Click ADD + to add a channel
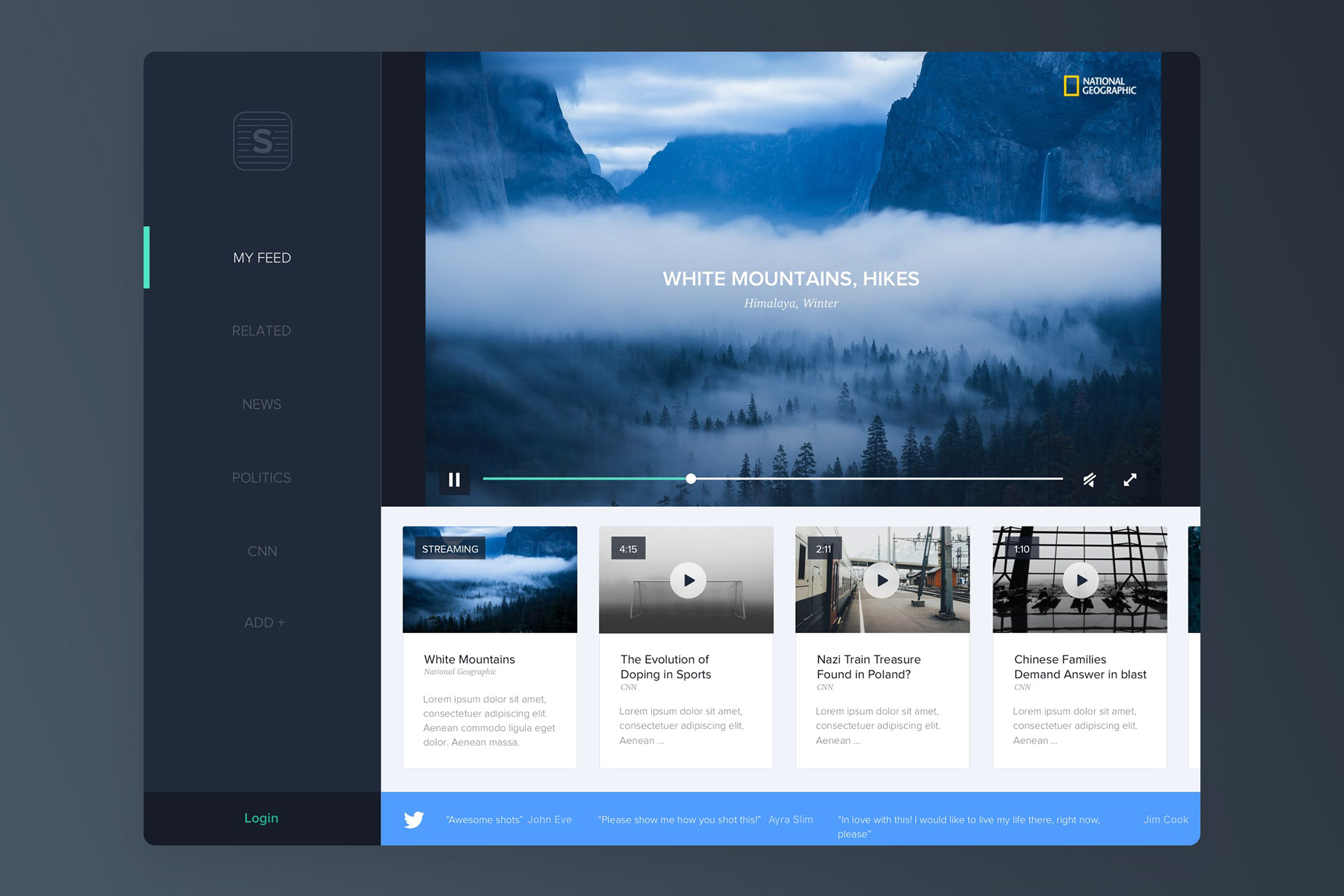This screenshot has height=896, width=1344. (264, 622)
